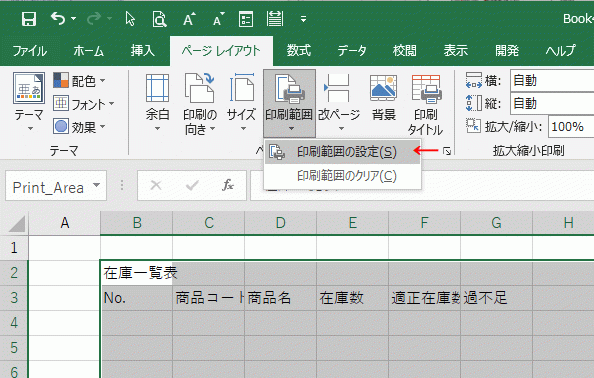Click the 縦 height auto field
The height and width of the screenshot is (378, 594).
[x=552, y=103]
